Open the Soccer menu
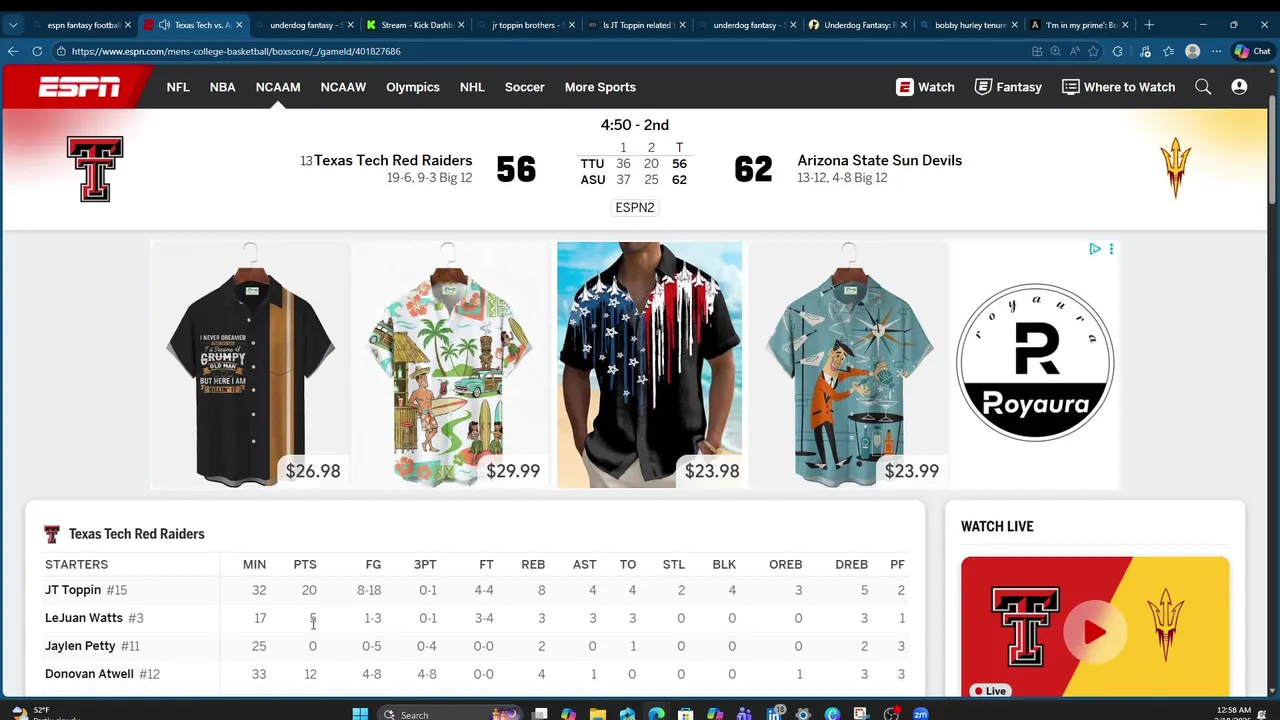This screenshot has height=720, width=1280. coord(525,87)
